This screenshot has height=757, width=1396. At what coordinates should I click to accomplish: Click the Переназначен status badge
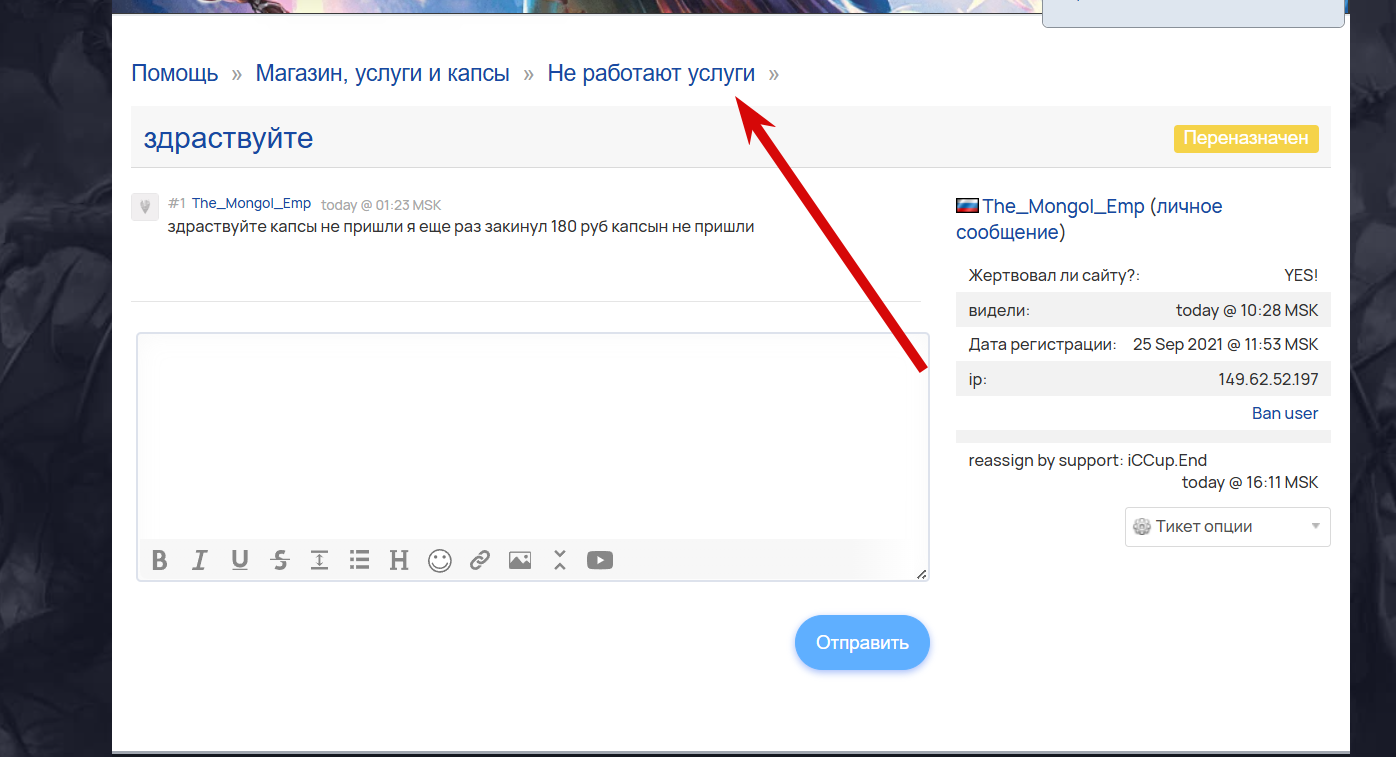click(1246, 138)
